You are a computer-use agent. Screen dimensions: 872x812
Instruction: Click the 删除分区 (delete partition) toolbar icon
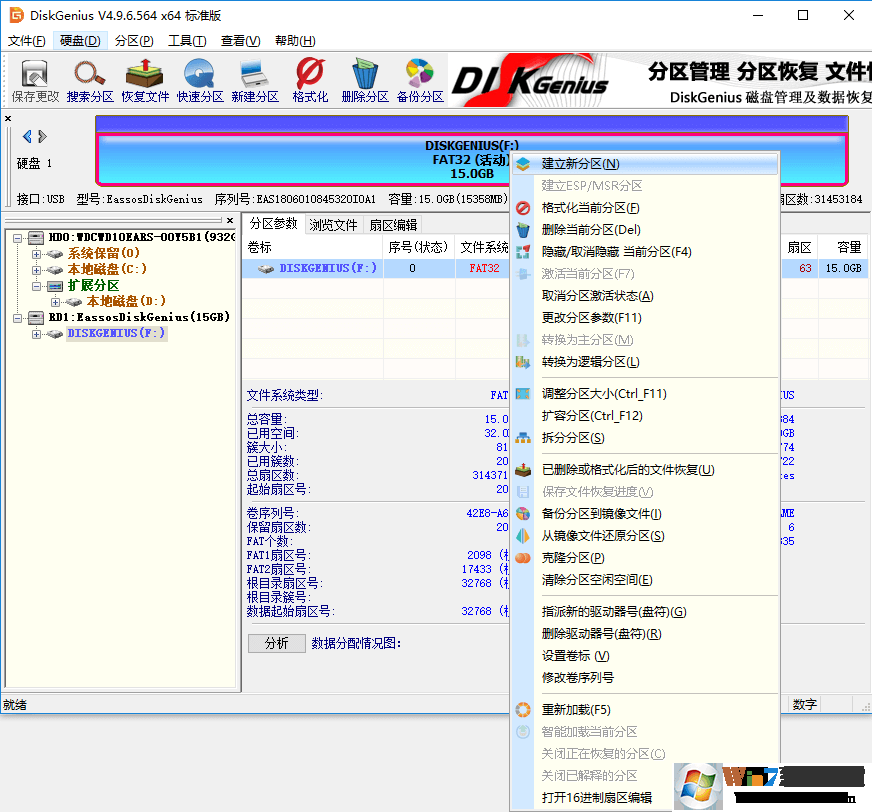click(x=365, y=80)
